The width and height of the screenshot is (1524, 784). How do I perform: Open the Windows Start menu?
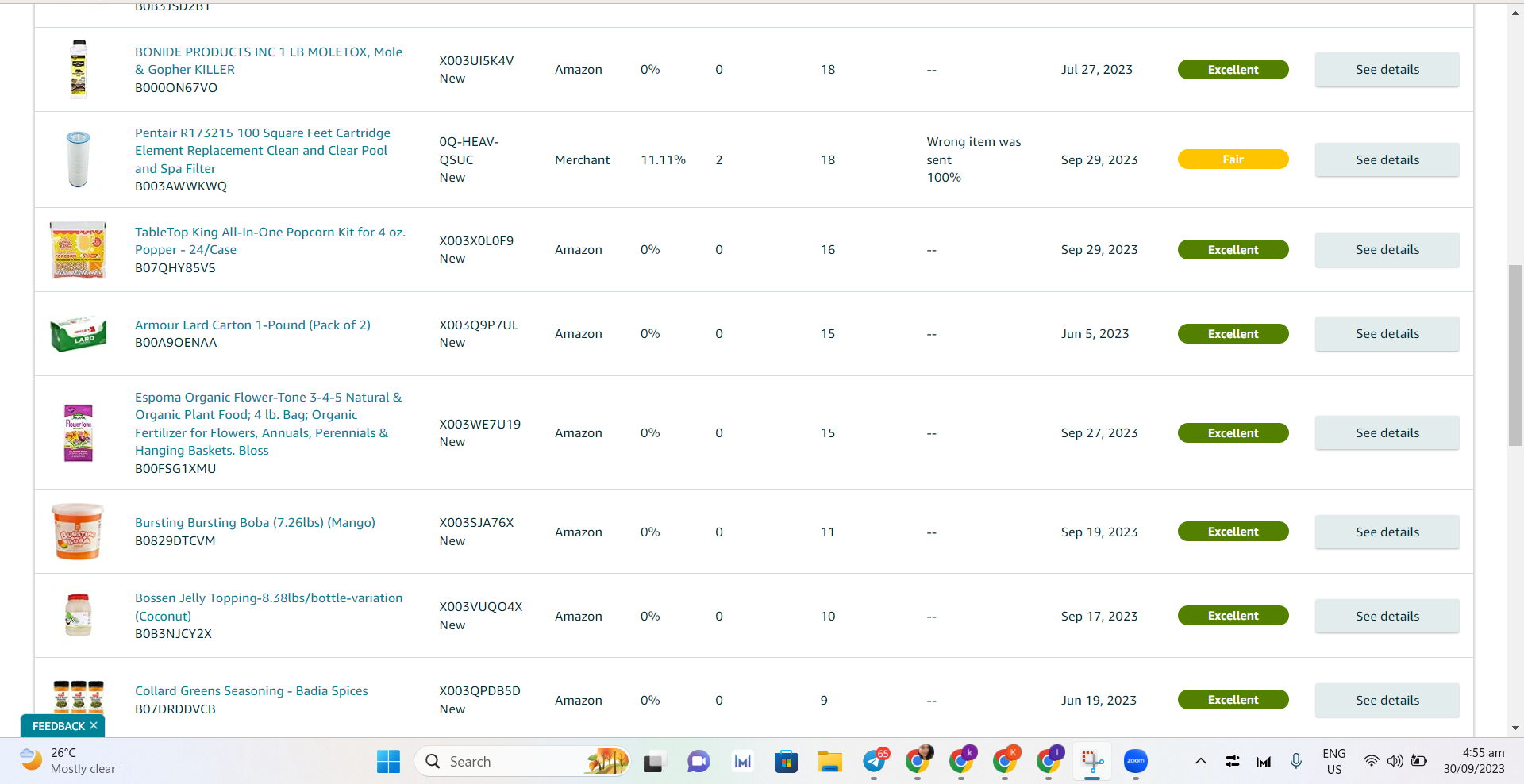(x=388, y=762)
